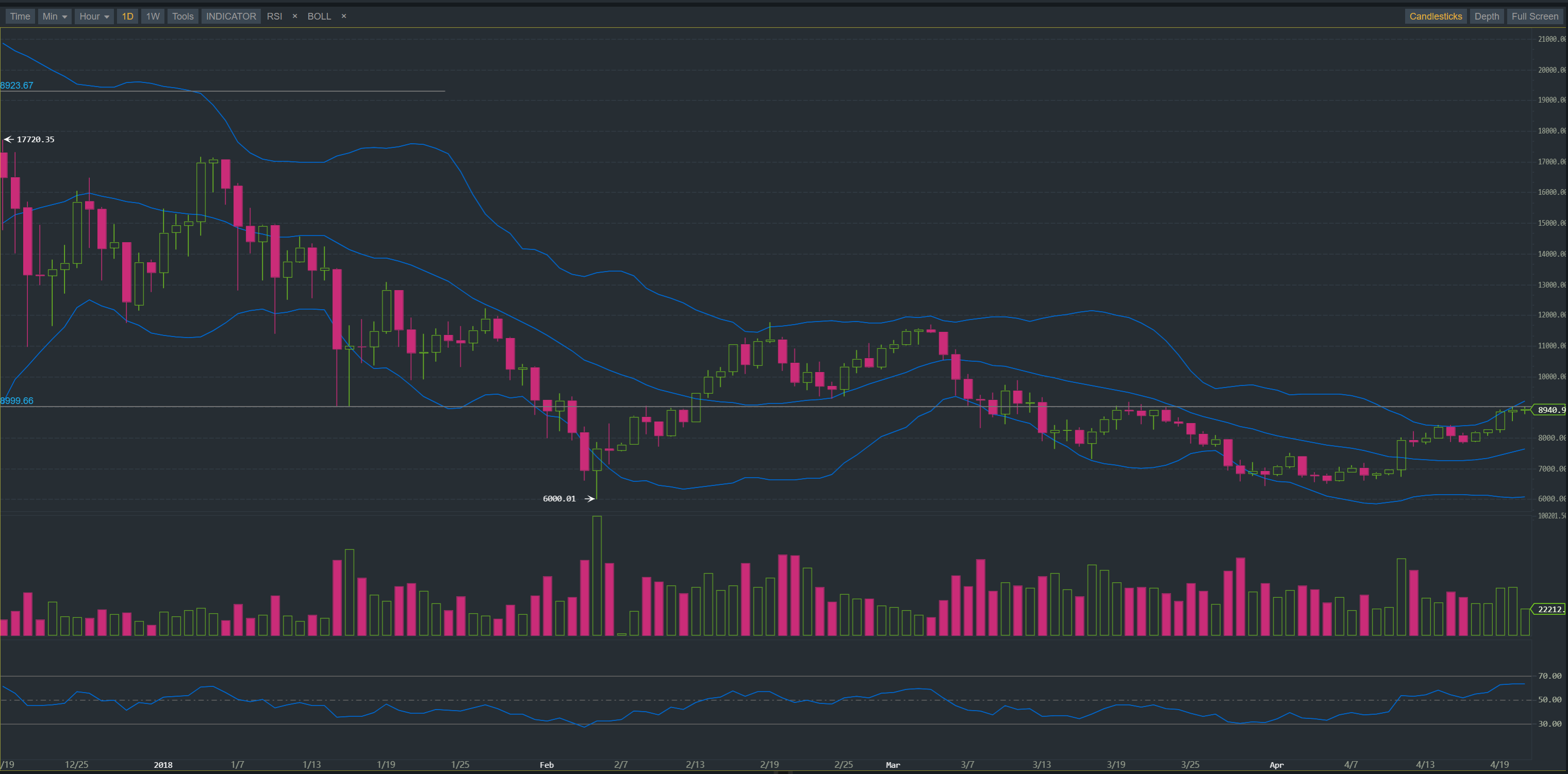
Task: Click the 10000.00 price axis label
Action: [x=1552, y=376]
